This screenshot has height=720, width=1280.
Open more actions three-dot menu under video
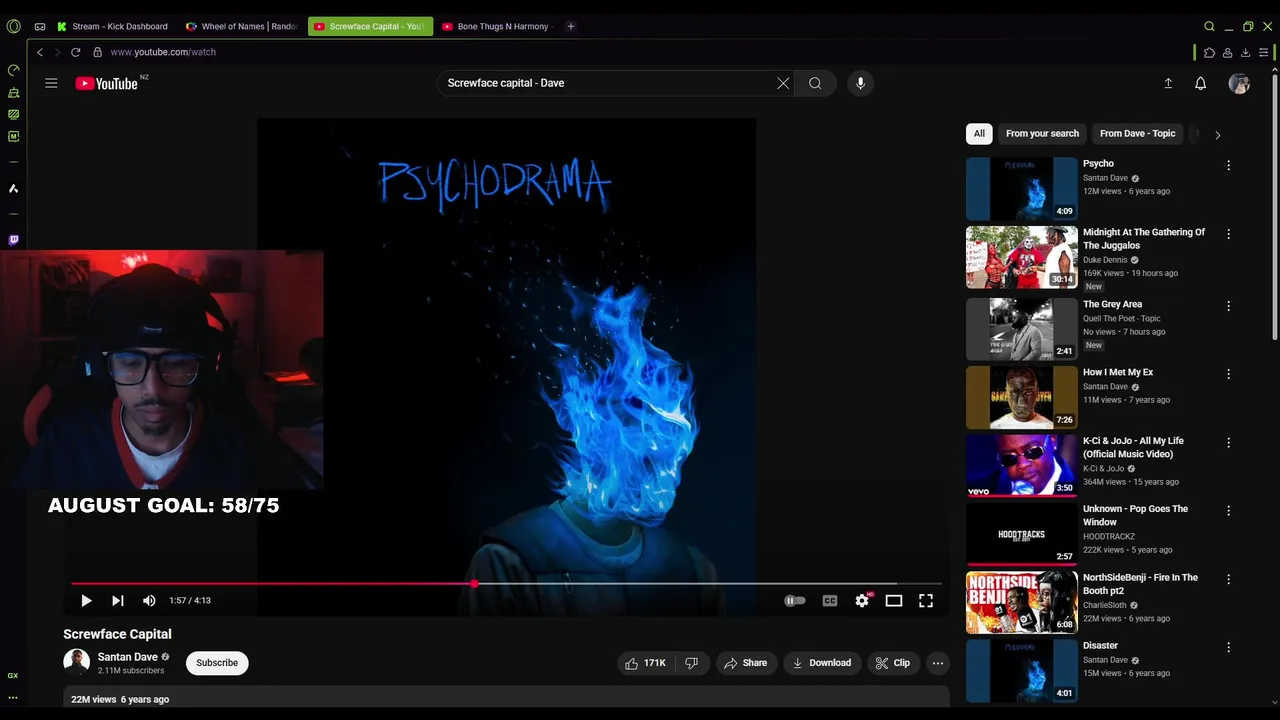pos(937,663)
